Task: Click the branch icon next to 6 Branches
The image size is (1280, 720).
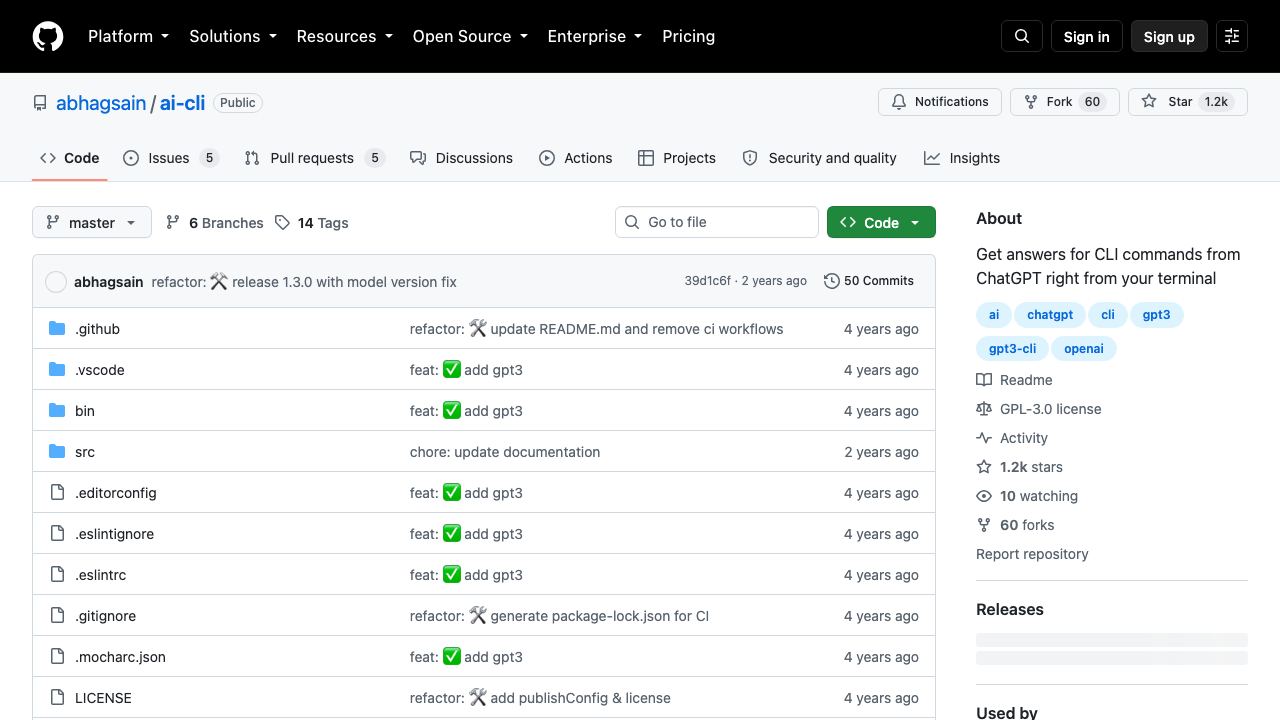Action: point(173,222)
